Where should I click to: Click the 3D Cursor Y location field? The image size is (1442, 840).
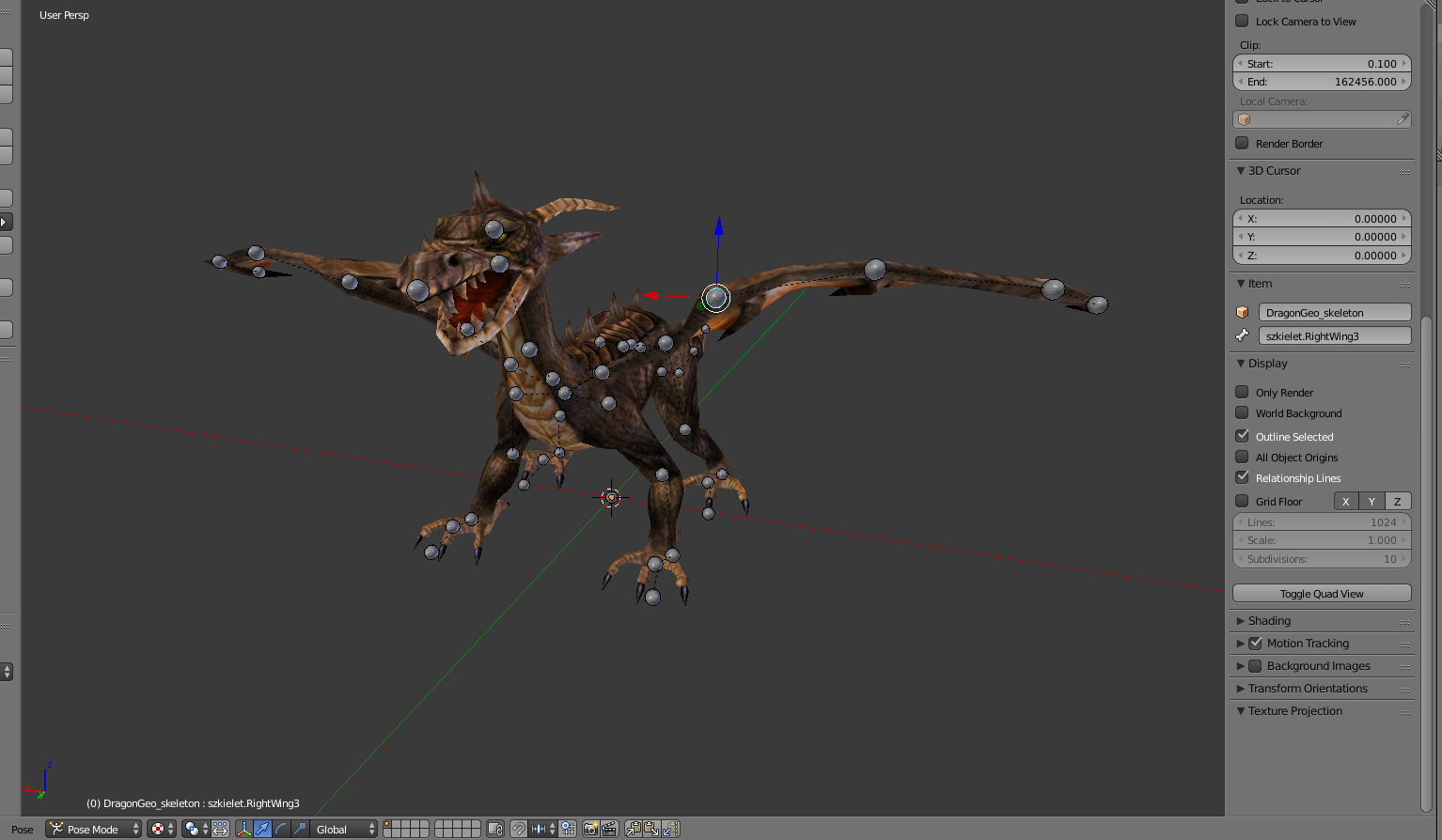click(1322, 237)
